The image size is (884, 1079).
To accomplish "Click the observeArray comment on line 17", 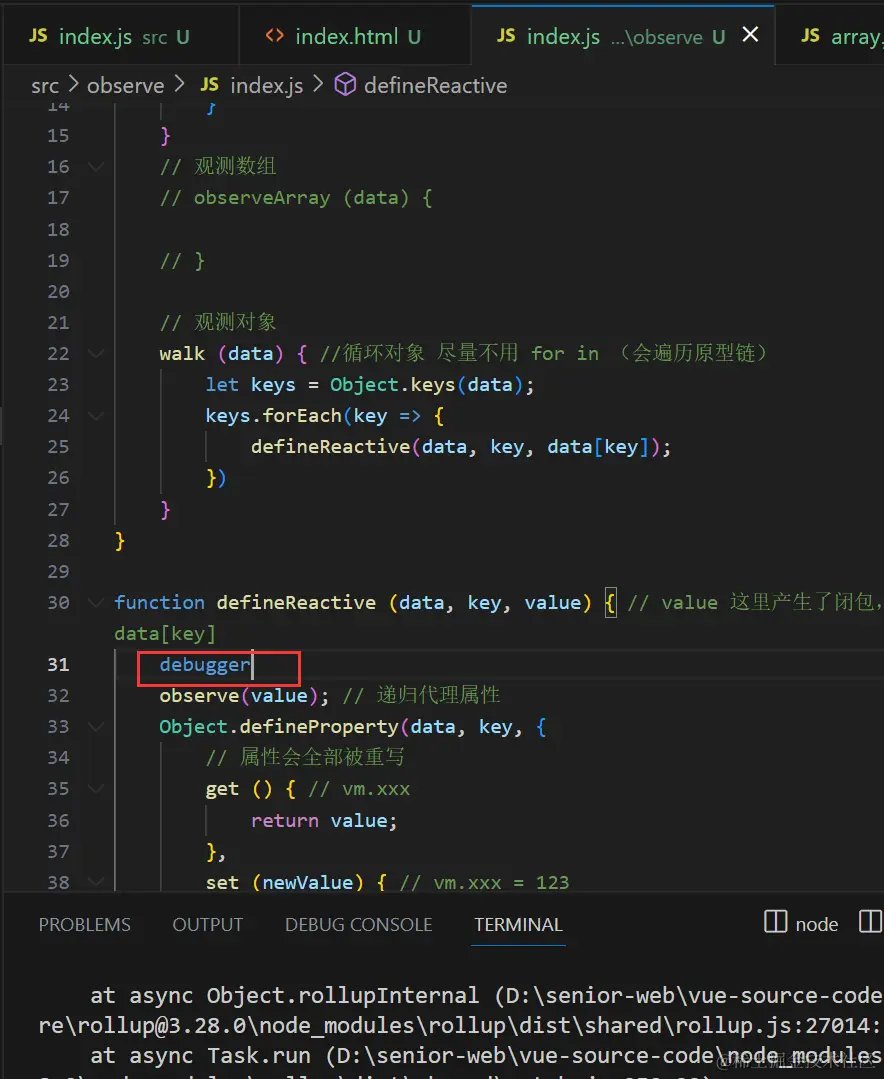I will (296, 198).
